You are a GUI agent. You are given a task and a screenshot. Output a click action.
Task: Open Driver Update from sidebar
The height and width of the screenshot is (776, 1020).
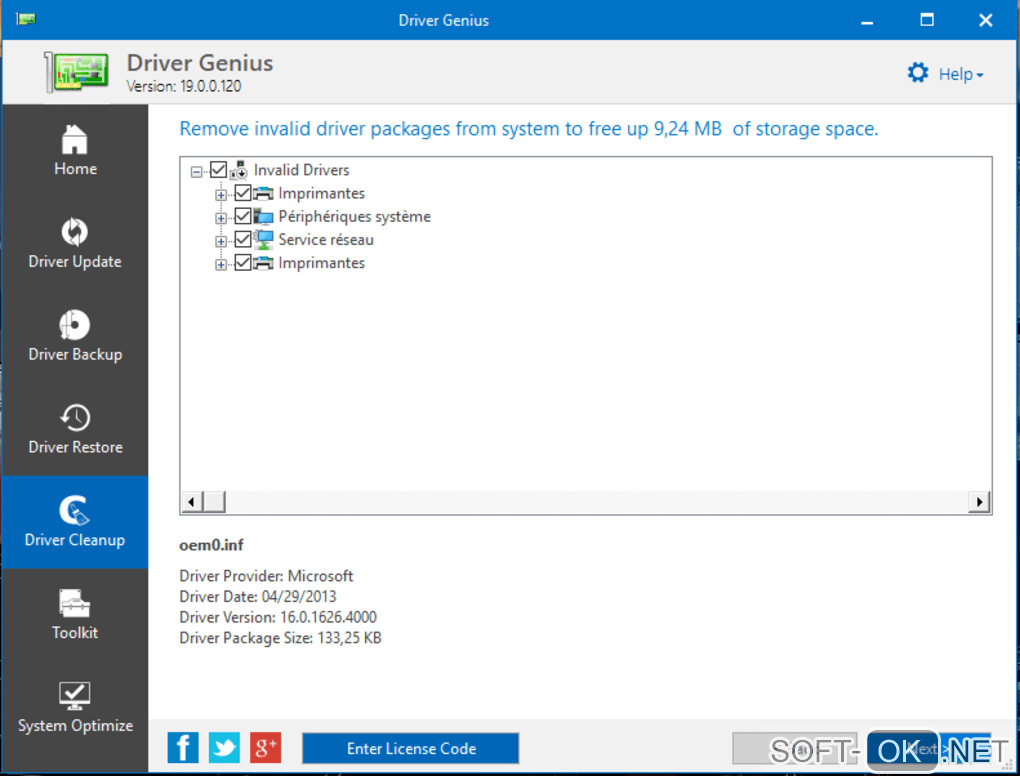coord(74,244)
